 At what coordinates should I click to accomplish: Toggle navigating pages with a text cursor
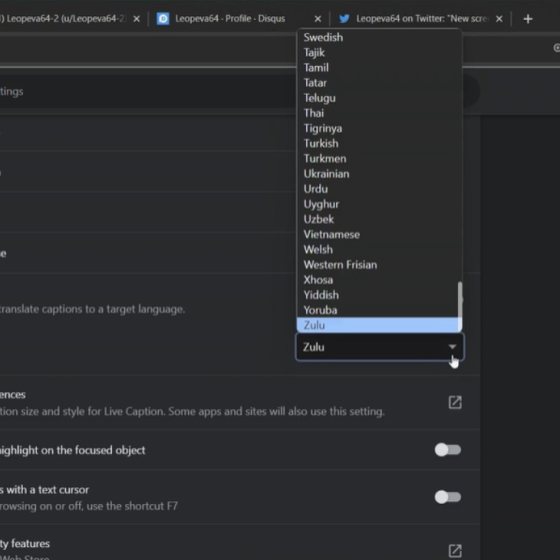pyautogui.click(x=448, y=497)
